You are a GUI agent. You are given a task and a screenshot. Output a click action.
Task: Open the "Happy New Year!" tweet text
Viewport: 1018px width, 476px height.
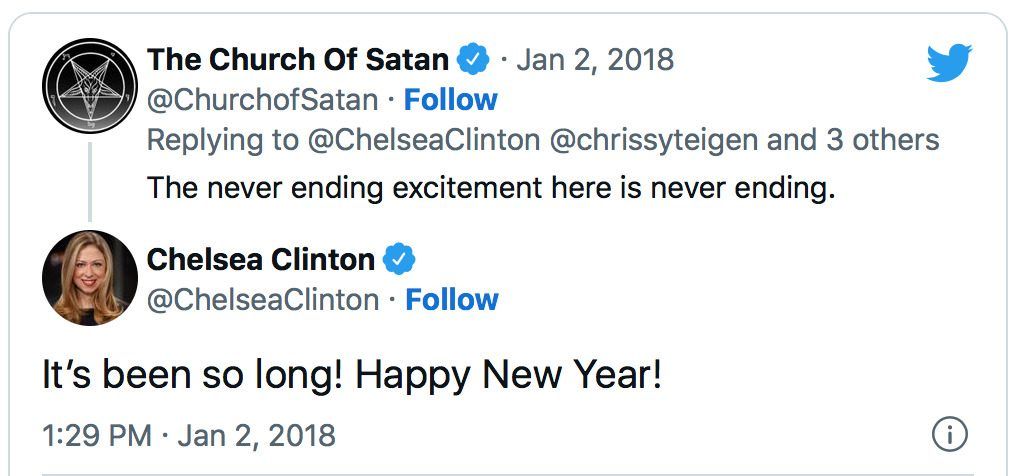[x=351, y=377]
